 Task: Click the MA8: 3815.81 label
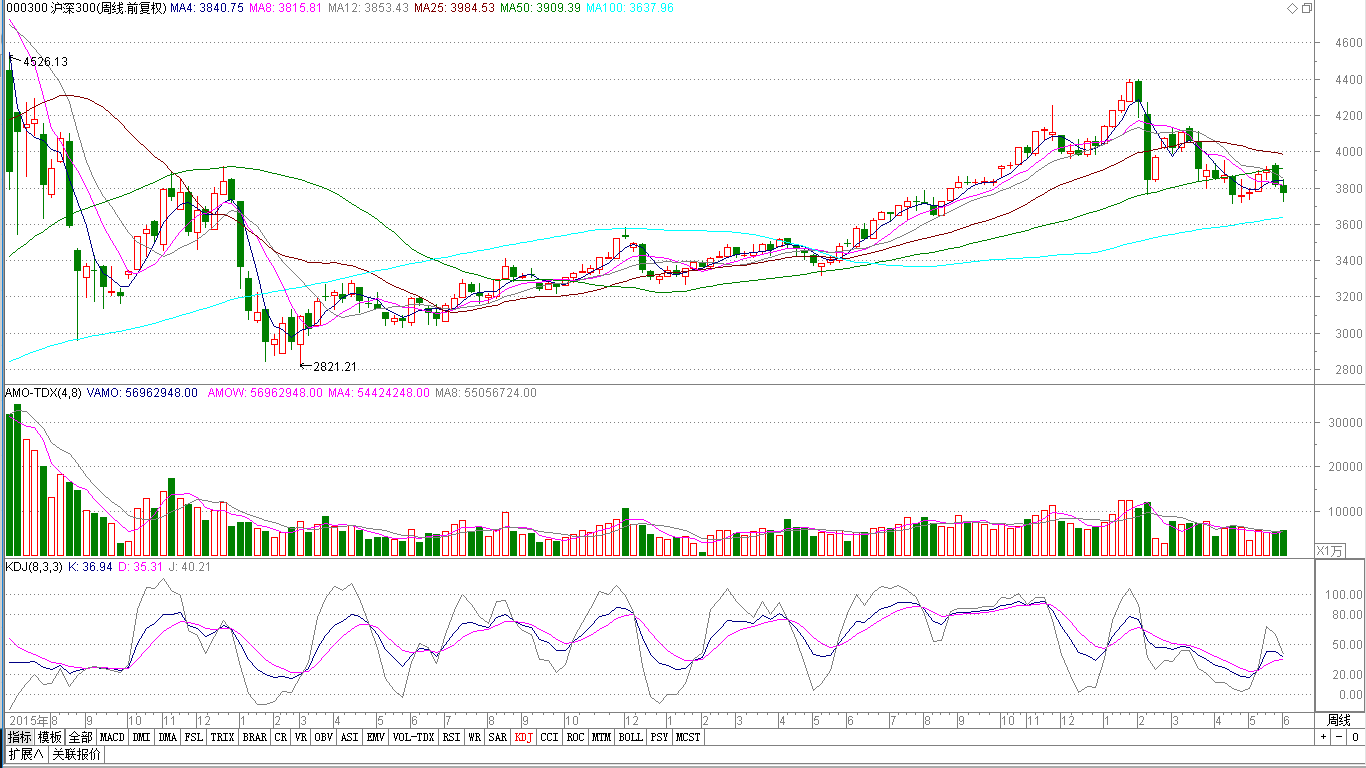coord(285,8)
